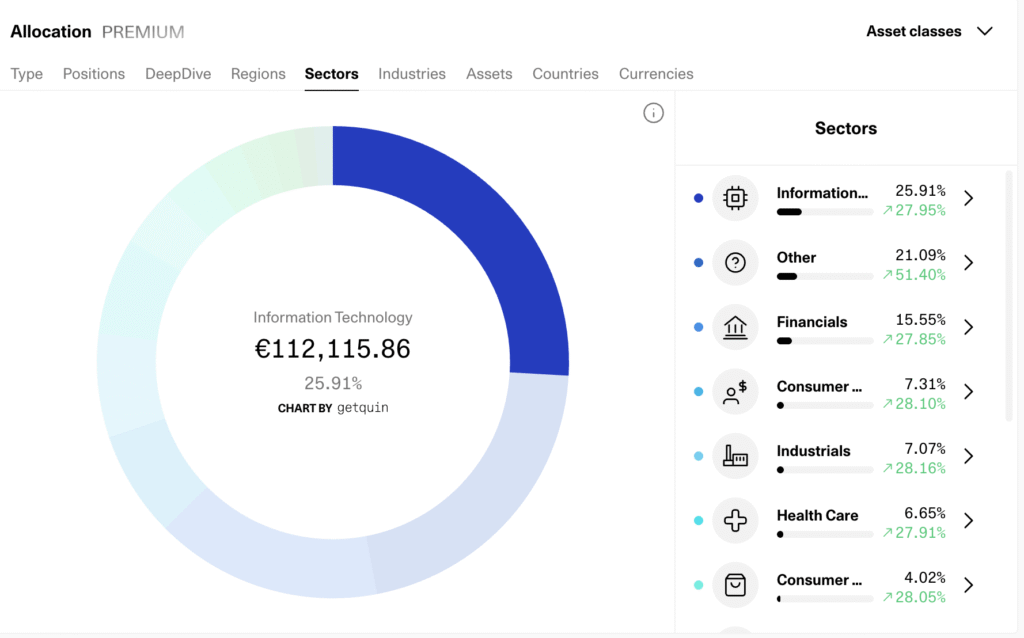The height and width of the screenshot is (638, 1024).
Task: Open the chart info icon
Action: pyautogui.click(x=653, y=113)
